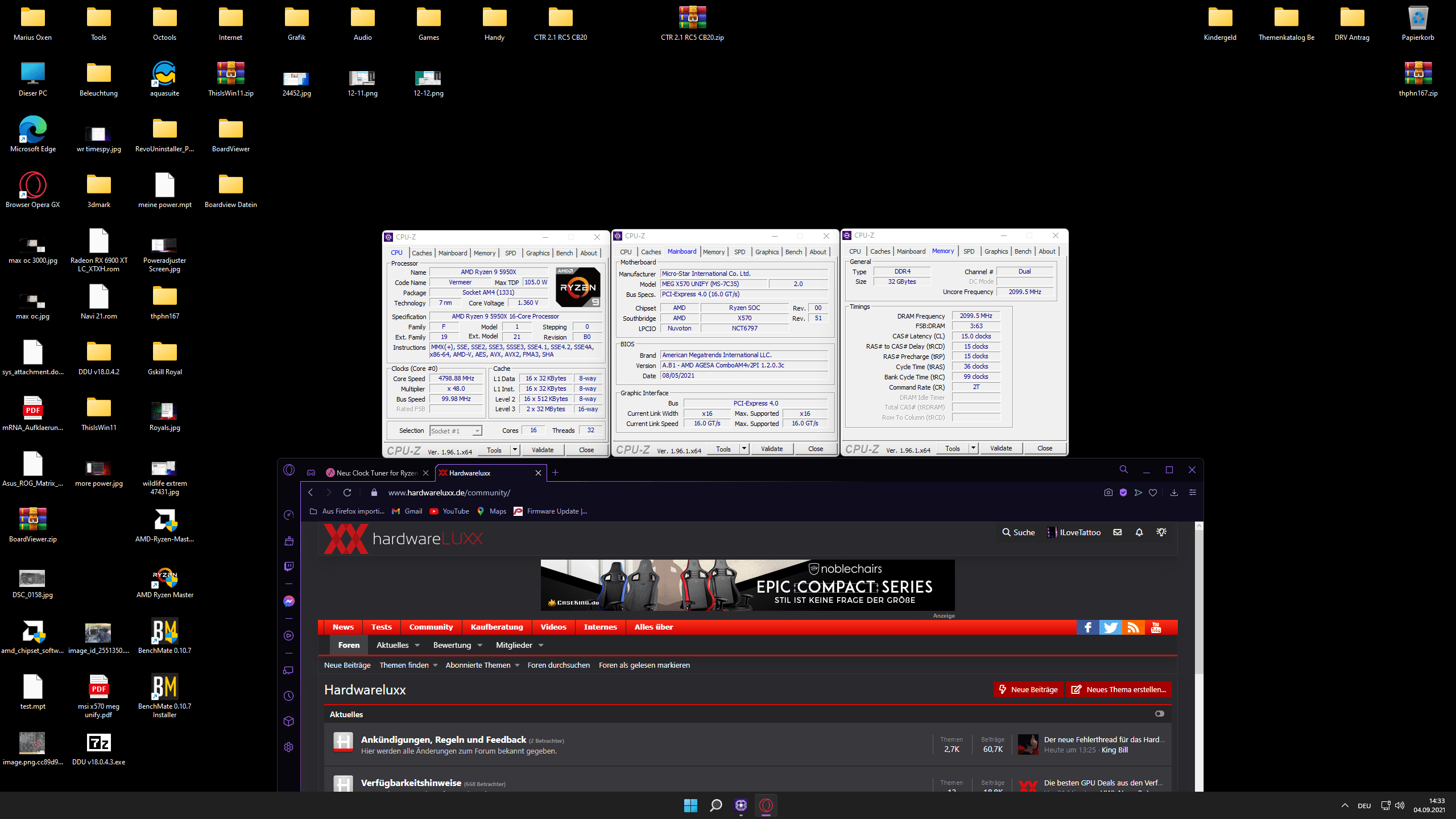Expand the Abonnierte Themen dropdown
The height and width of the screenshot is (819, 1456).
517,665
